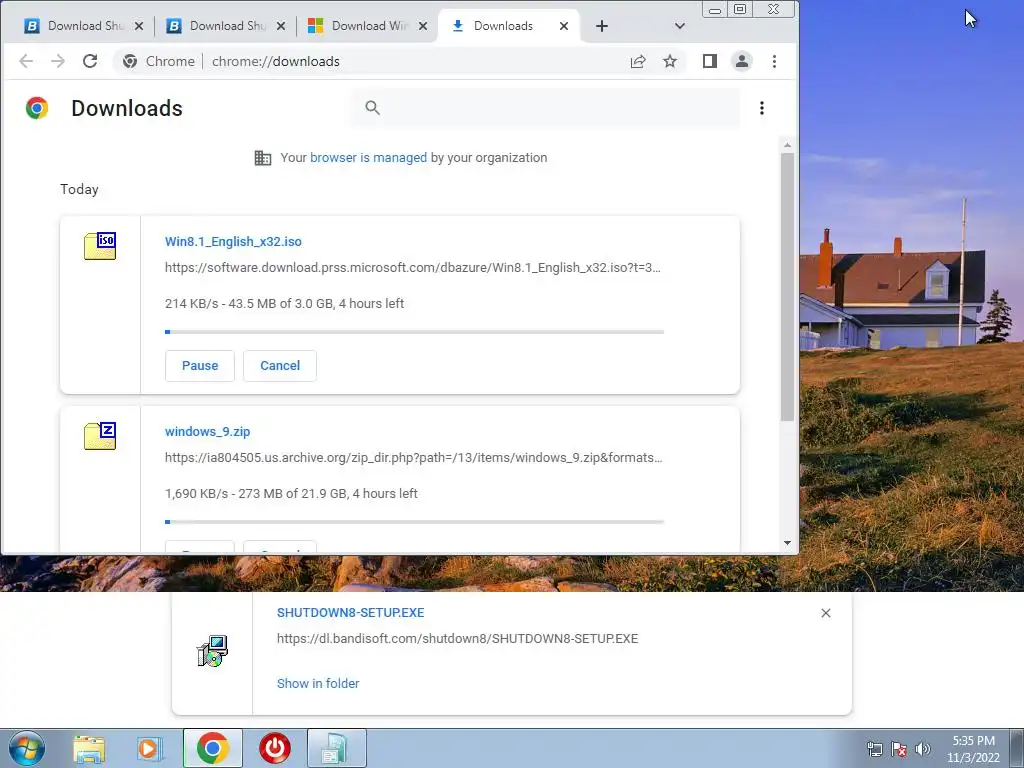Screen dimensions: 1024x768
Task: Launch Windows Media Player from taskbar
Action: click(150, 749)
